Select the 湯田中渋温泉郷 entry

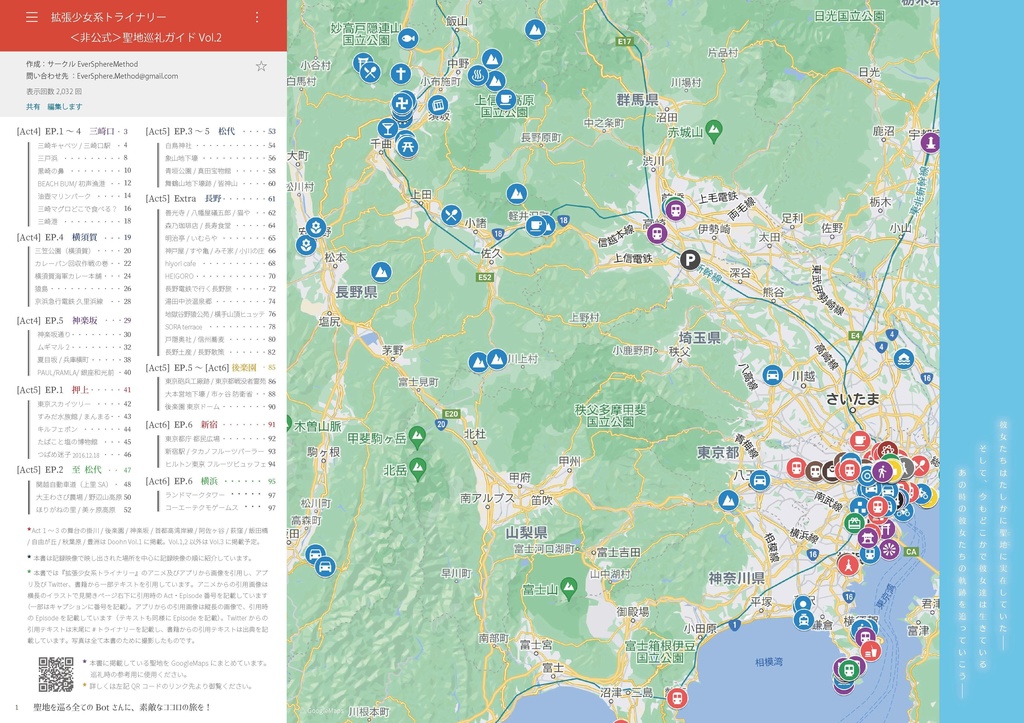point(220,302)
